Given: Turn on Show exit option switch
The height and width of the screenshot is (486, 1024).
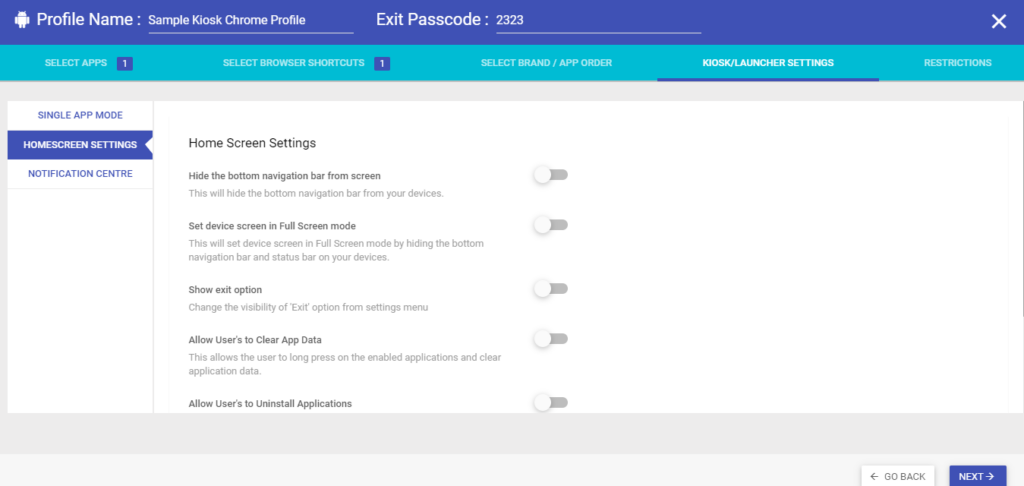Looking at the screenshot, I should (551, 288).
